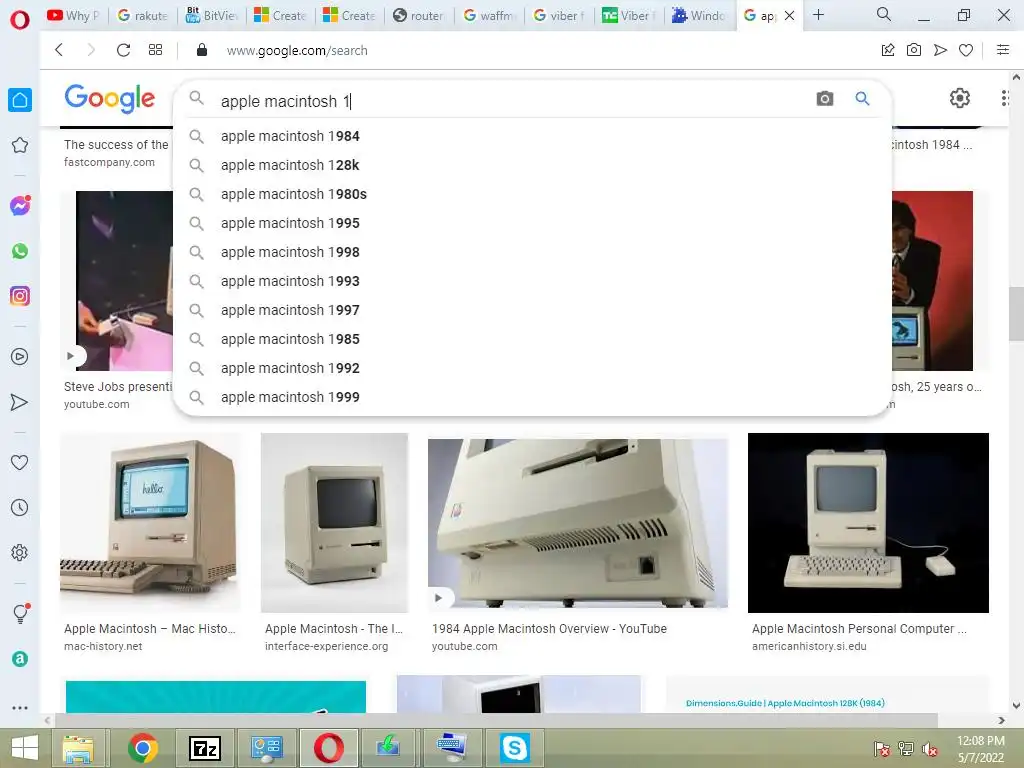The image size is (1024, 768).
Task: Select suggestion apple macintosh 1995
Action: click(532, 223)
